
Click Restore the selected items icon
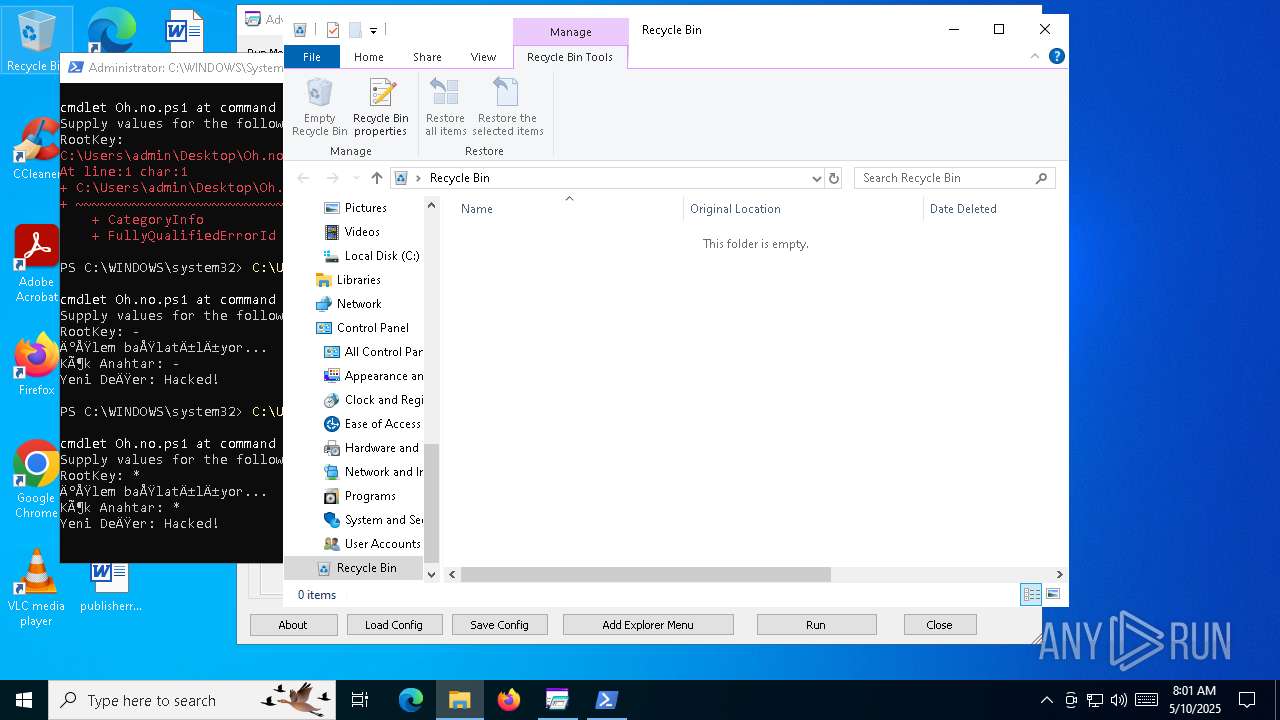[508, 107]
